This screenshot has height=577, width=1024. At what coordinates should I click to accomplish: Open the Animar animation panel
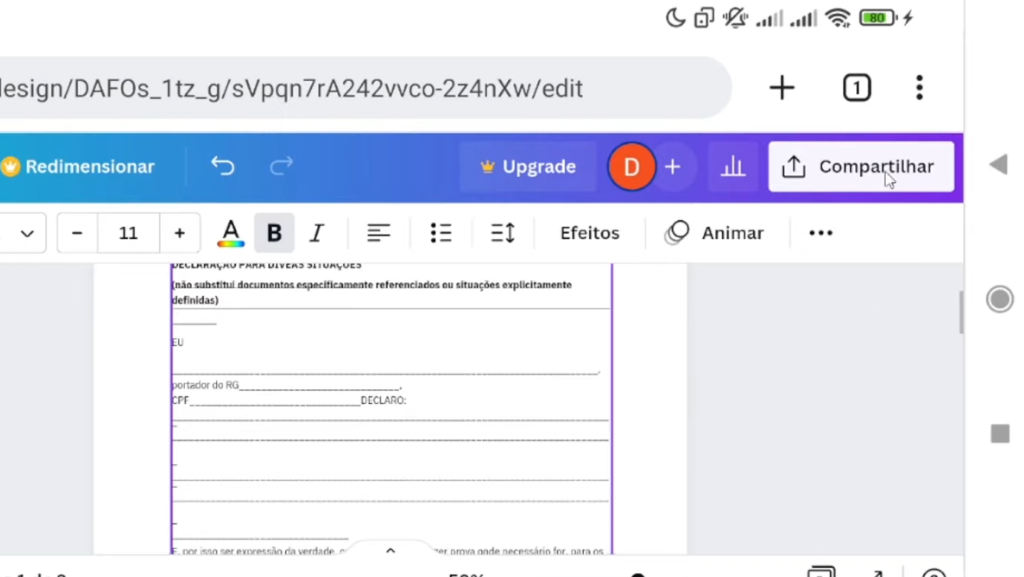(714, 233)
